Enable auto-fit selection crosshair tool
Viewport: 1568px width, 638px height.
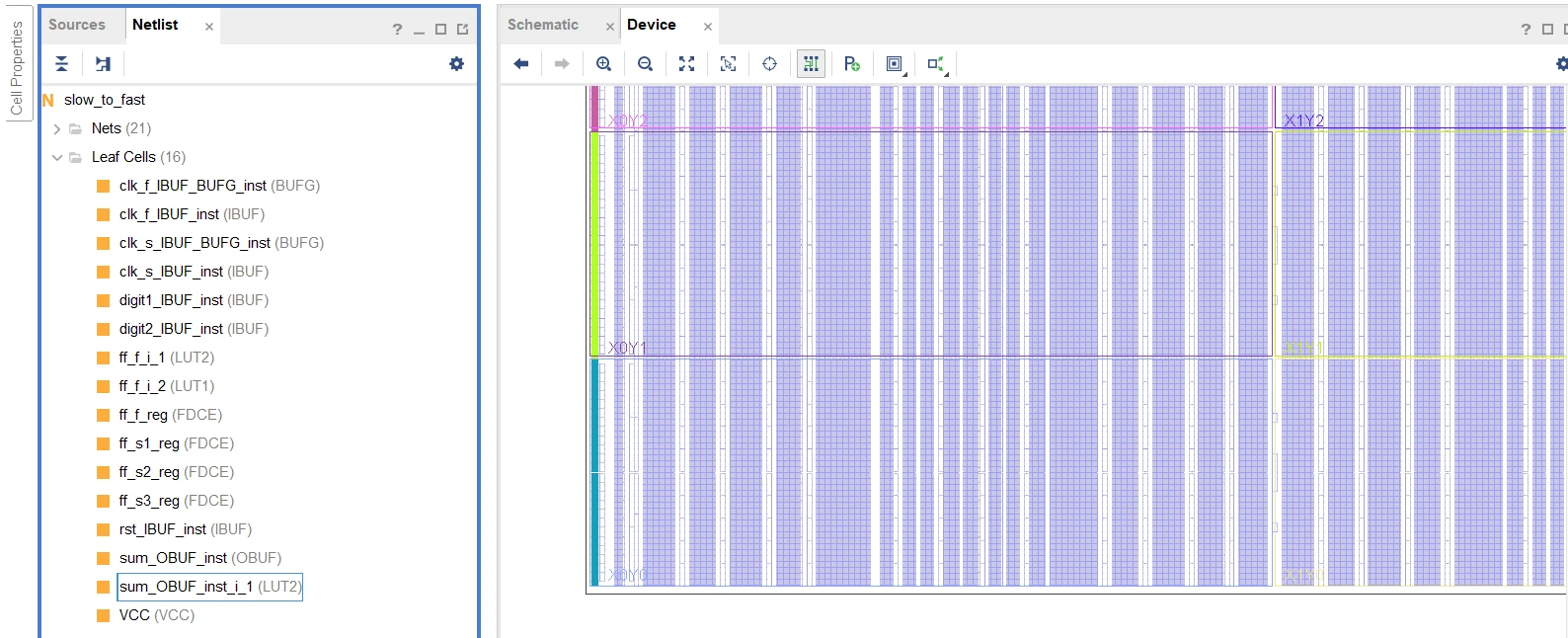click(769, 64)
